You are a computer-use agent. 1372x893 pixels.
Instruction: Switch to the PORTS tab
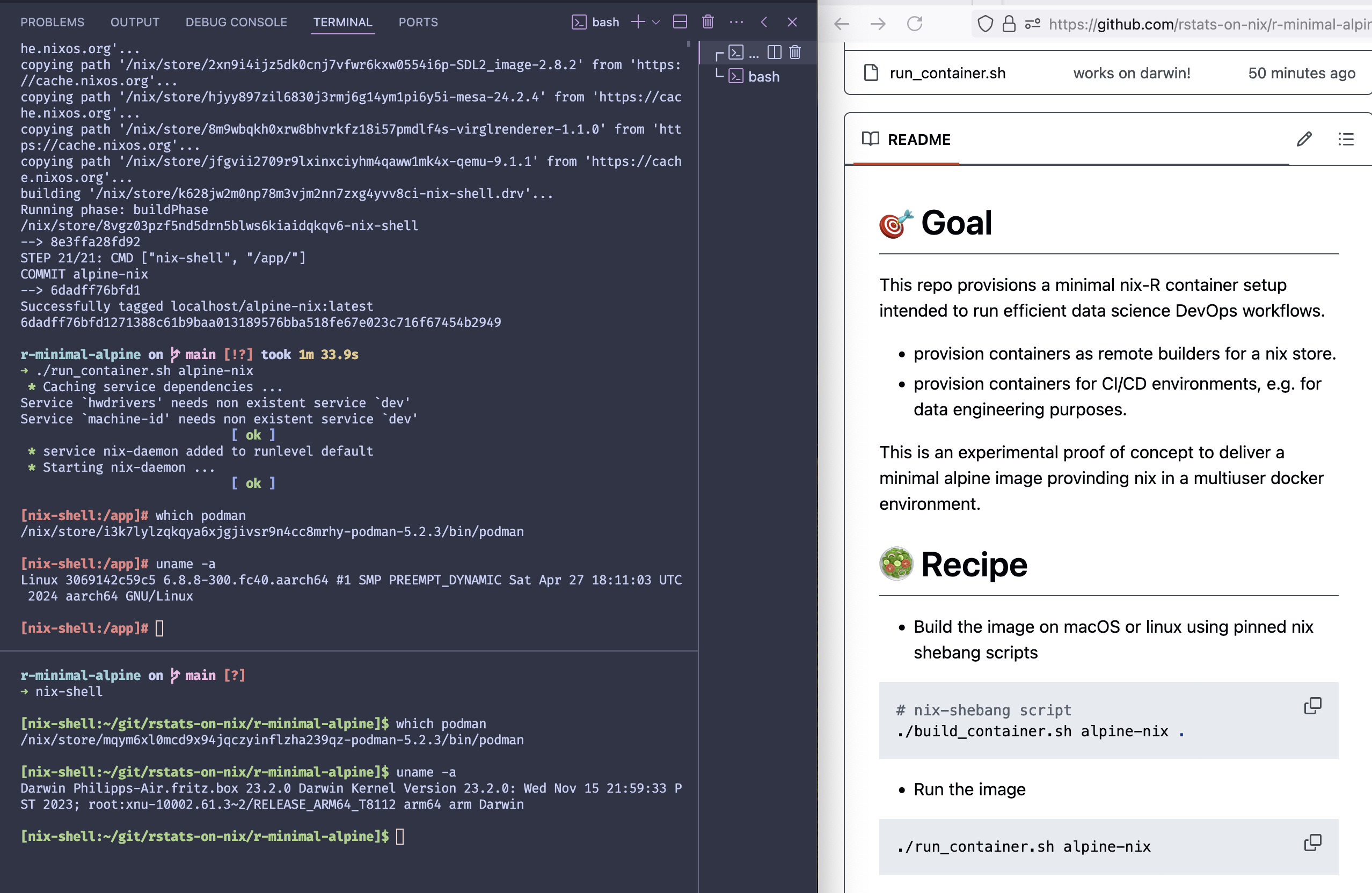pos(418,22)
